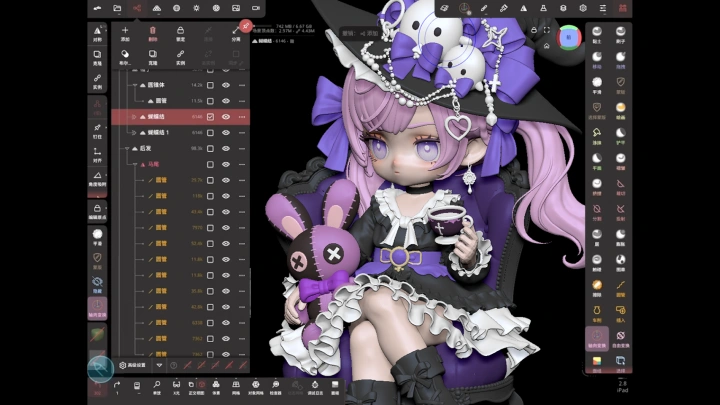Open the Nomad about menu at far left

pos(97,8)
